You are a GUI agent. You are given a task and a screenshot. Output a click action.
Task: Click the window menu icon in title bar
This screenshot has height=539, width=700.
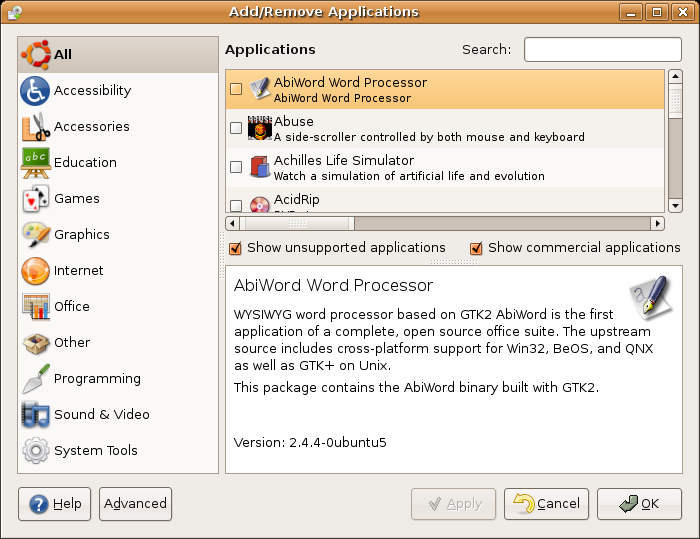[x=15, y=12]
